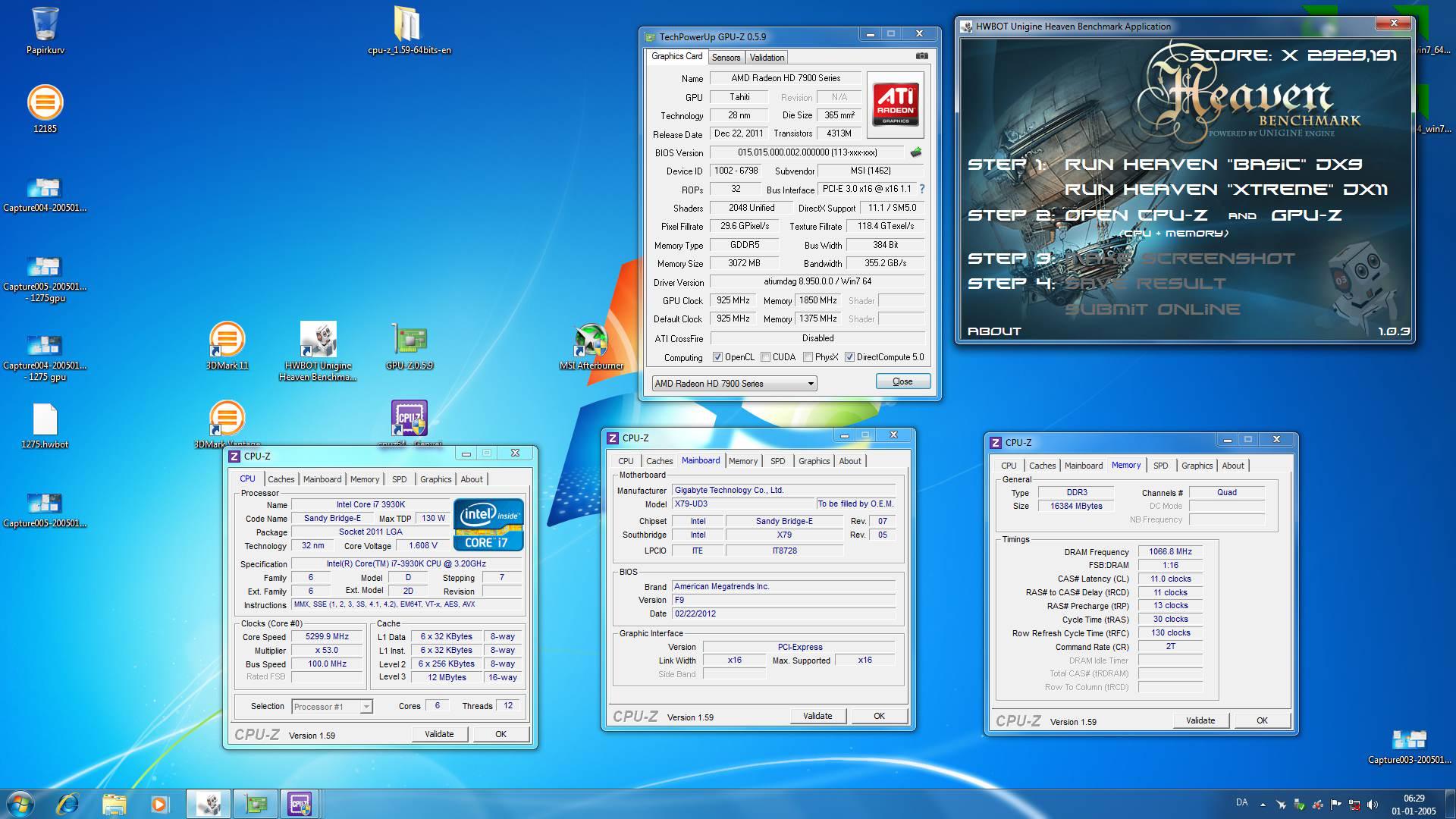Click Validate in CPU-Z DRAM timings window
Viewport: 1456px width, 819px height.
click(1200, 720)
